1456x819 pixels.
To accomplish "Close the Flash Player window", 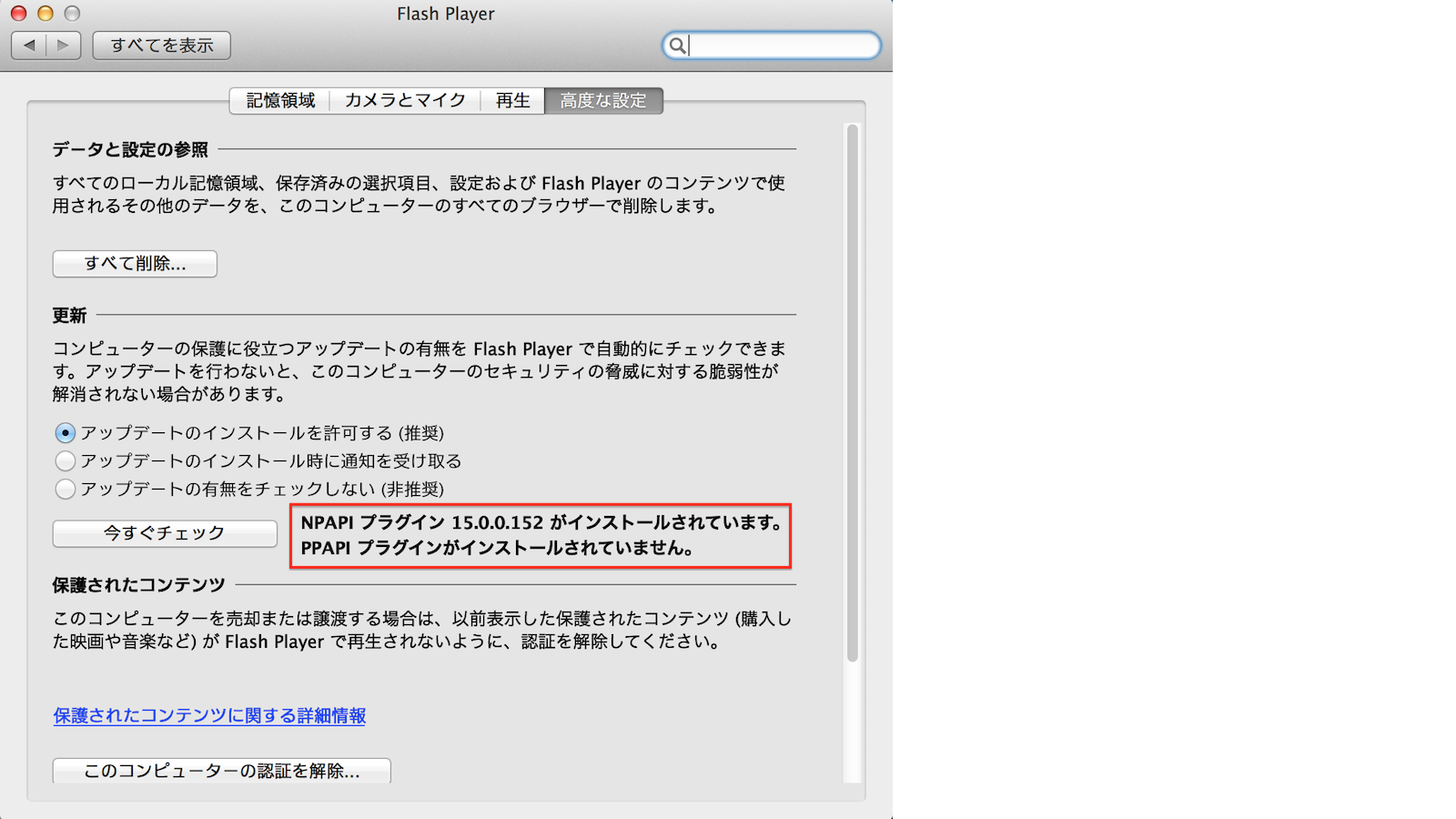I will (18, 13).
